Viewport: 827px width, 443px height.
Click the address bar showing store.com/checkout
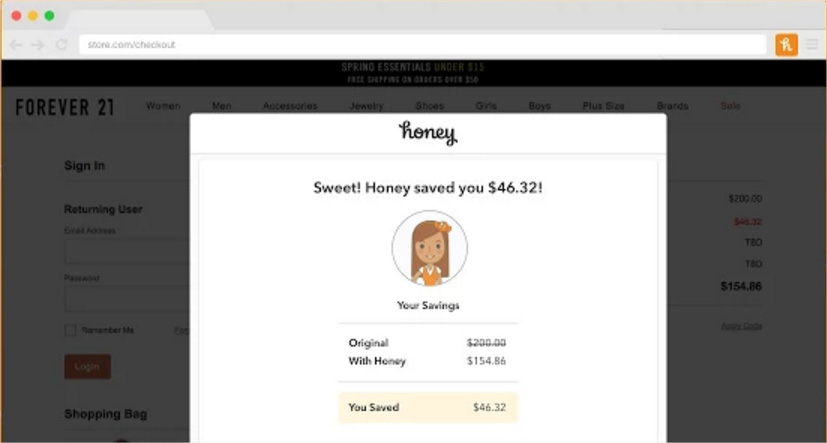[x=420, y=45]
